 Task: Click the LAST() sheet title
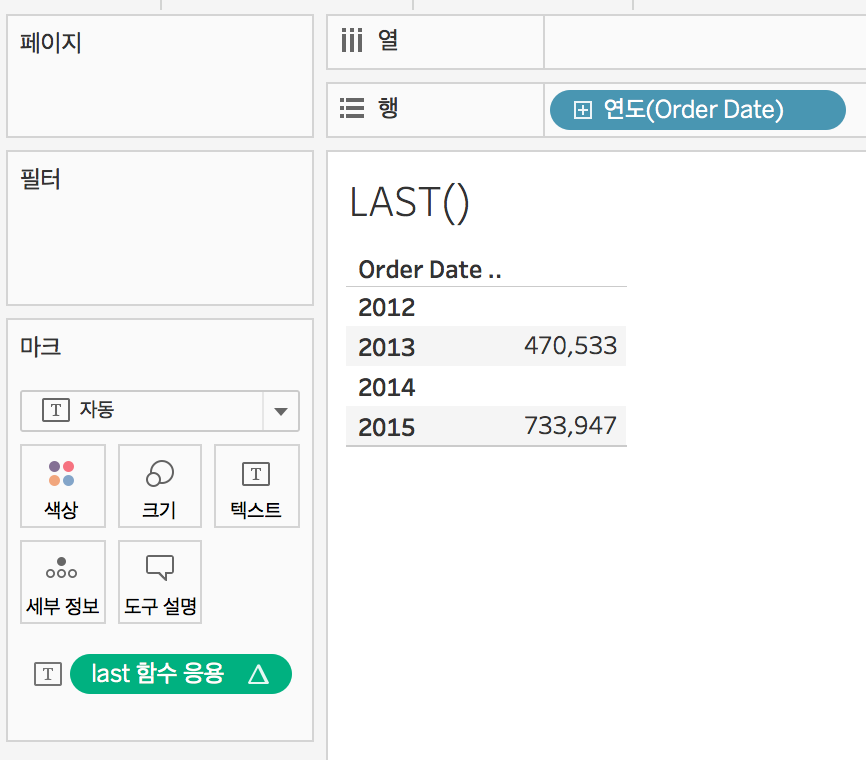coord(410,203)
